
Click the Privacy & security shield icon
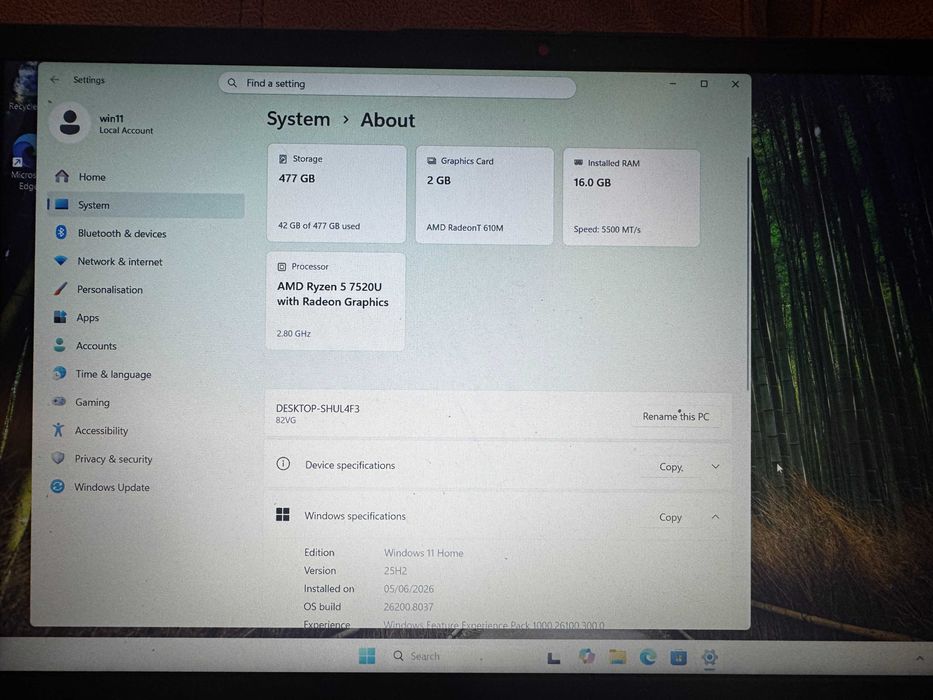click(58, 458)
